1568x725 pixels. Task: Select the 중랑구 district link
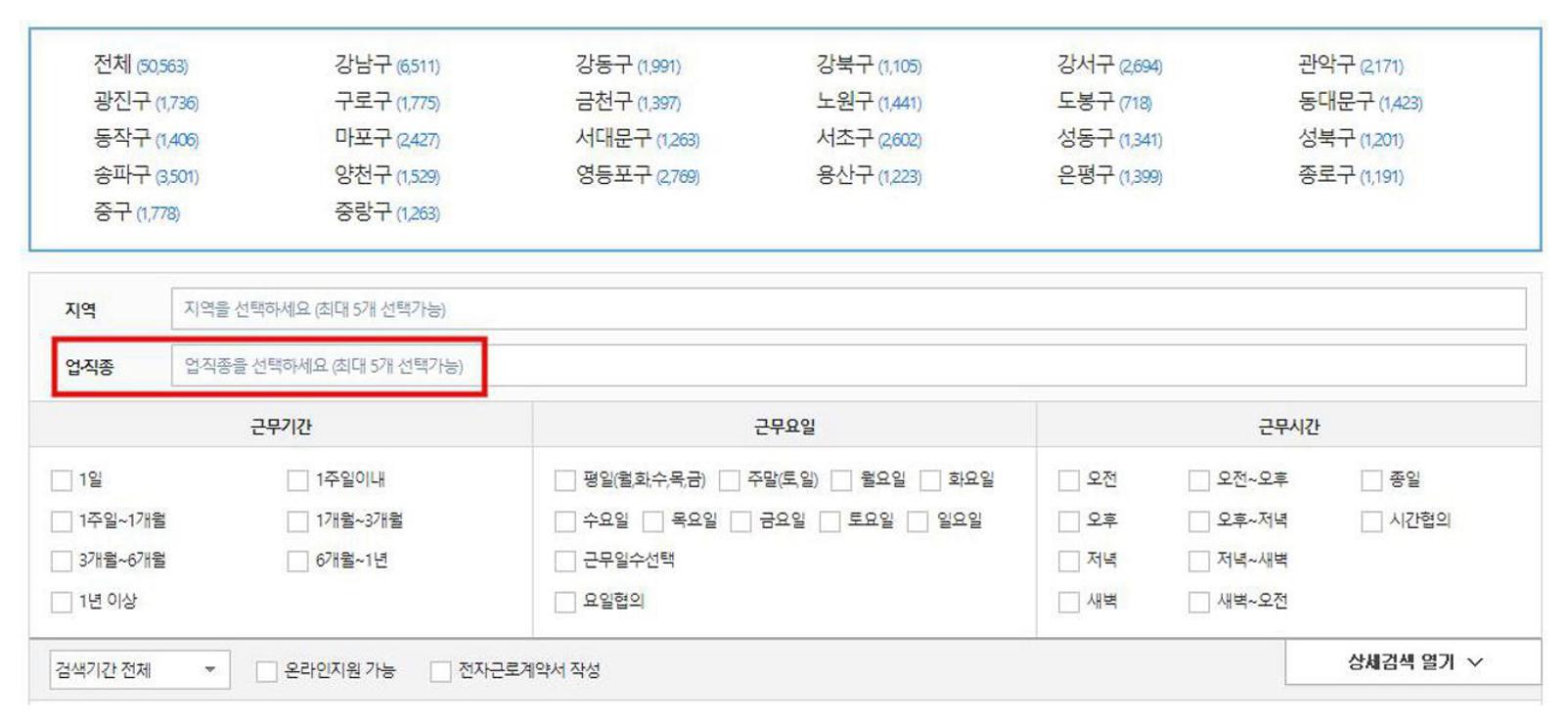click(387, 212)
